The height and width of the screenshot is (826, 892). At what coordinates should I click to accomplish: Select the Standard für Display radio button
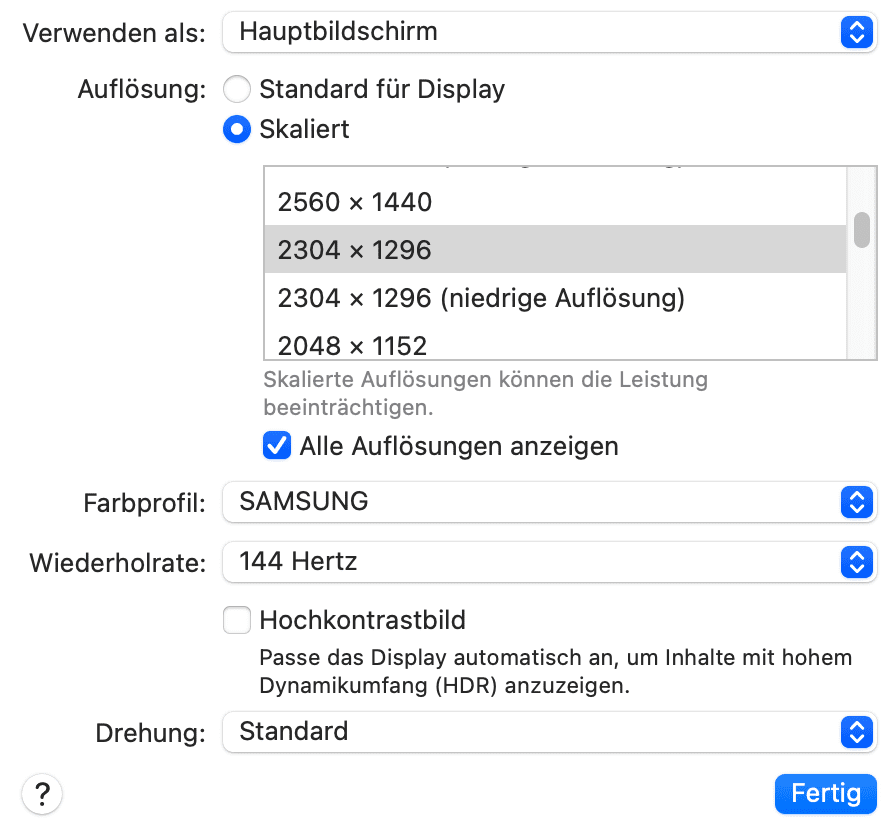coord(237,90)
